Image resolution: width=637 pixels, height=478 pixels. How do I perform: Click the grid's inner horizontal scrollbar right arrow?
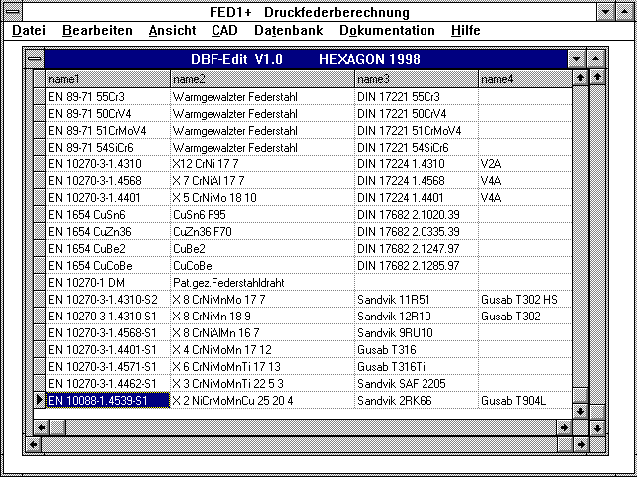click(562, 427)
